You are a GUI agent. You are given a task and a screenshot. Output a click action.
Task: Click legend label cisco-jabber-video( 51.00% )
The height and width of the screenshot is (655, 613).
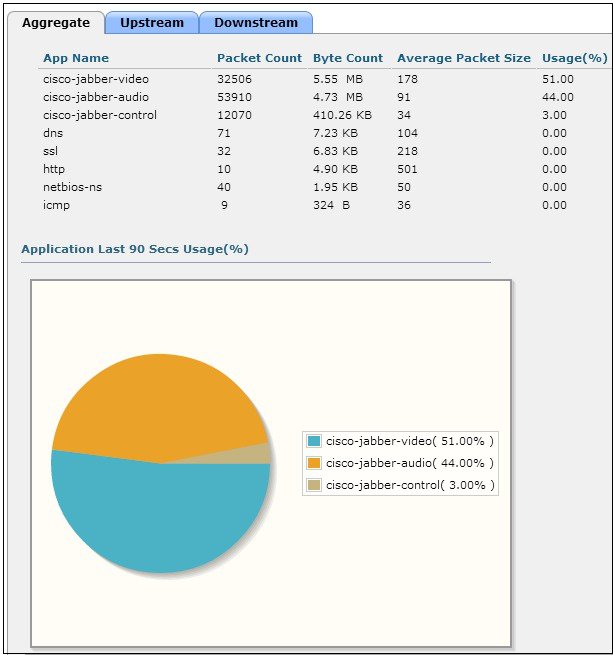pos(410,441)
